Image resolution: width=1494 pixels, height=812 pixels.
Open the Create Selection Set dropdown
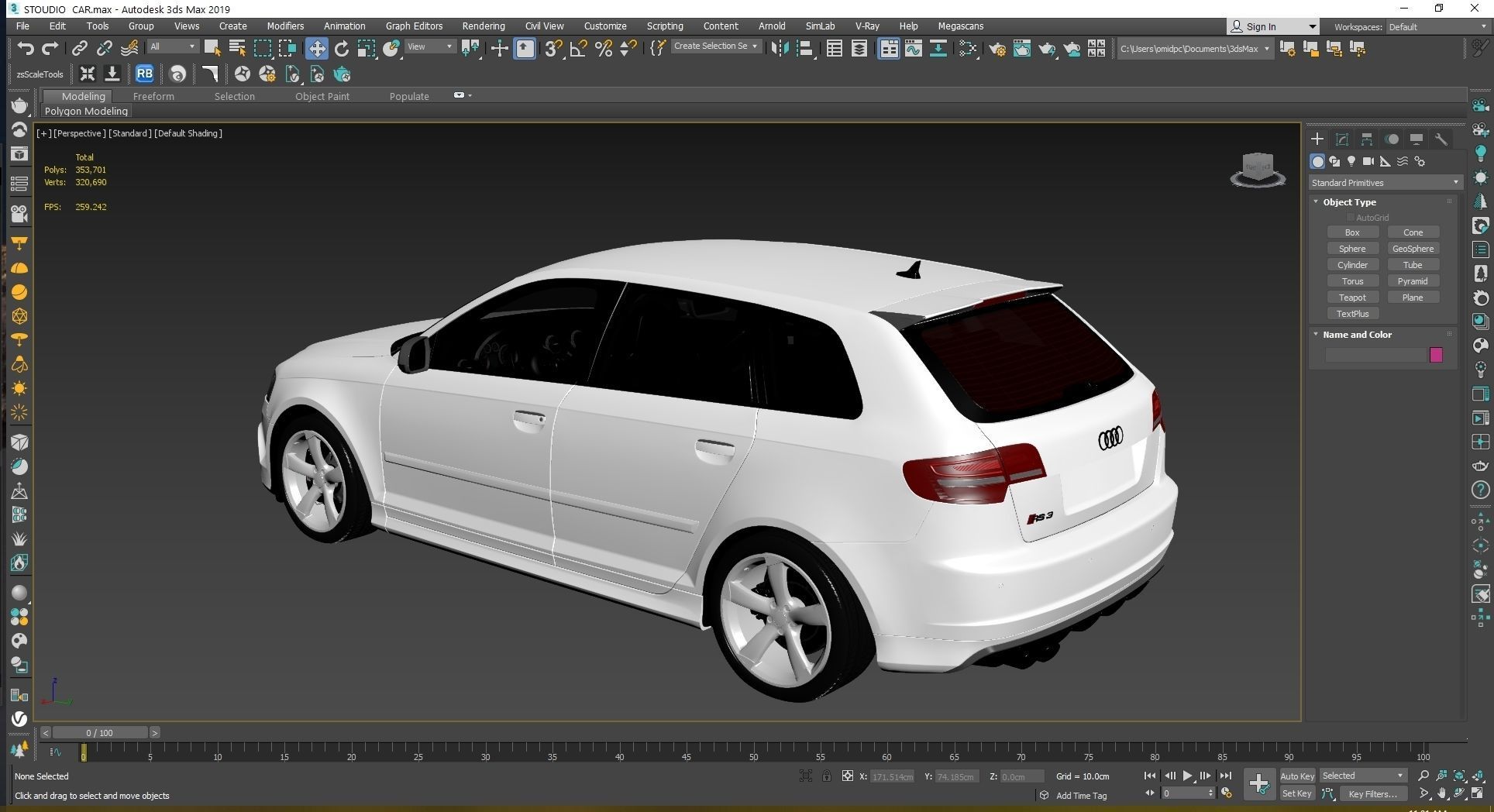[715, 46]
